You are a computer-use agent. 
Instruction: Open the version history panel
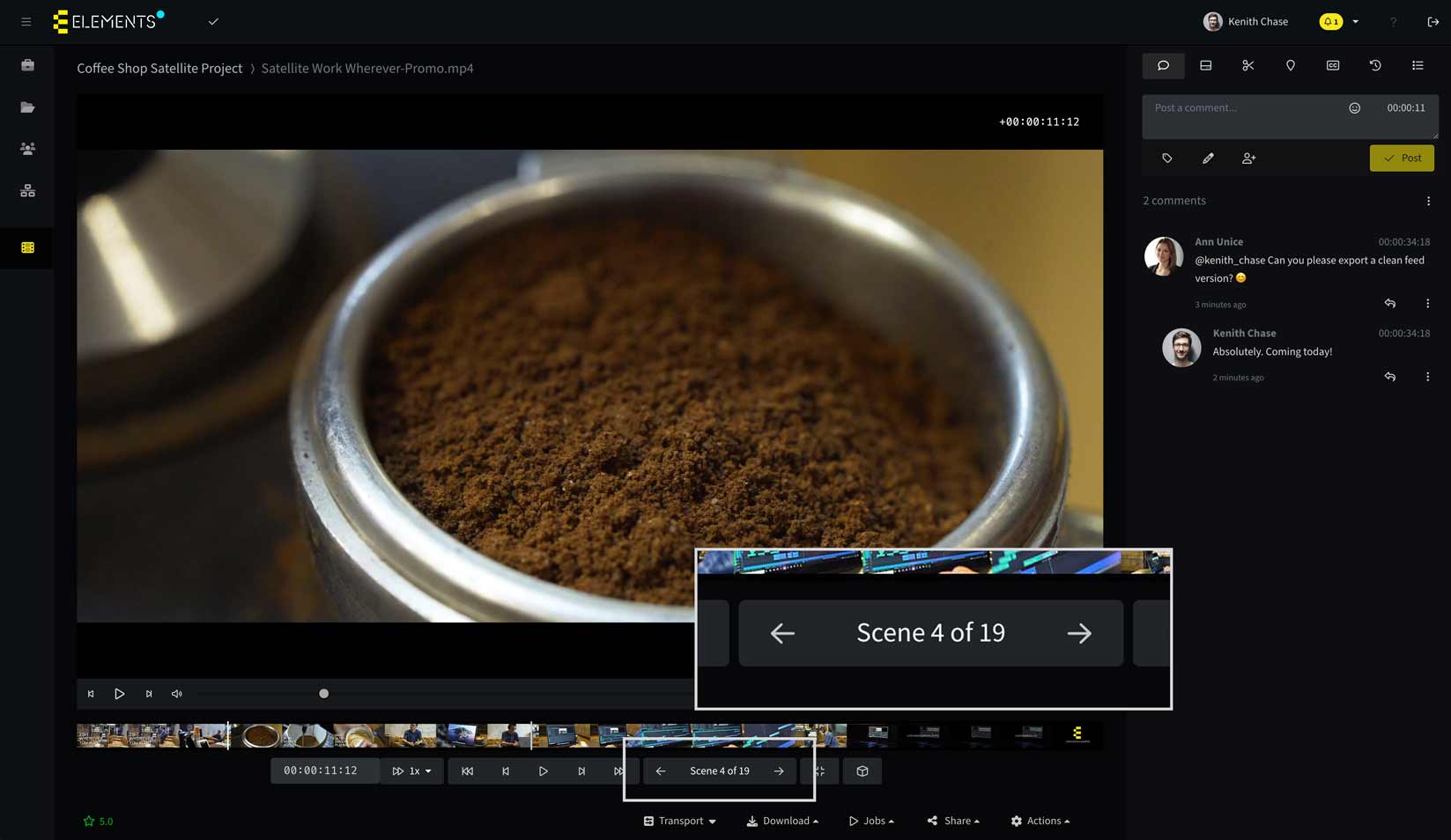point(1374,65)
